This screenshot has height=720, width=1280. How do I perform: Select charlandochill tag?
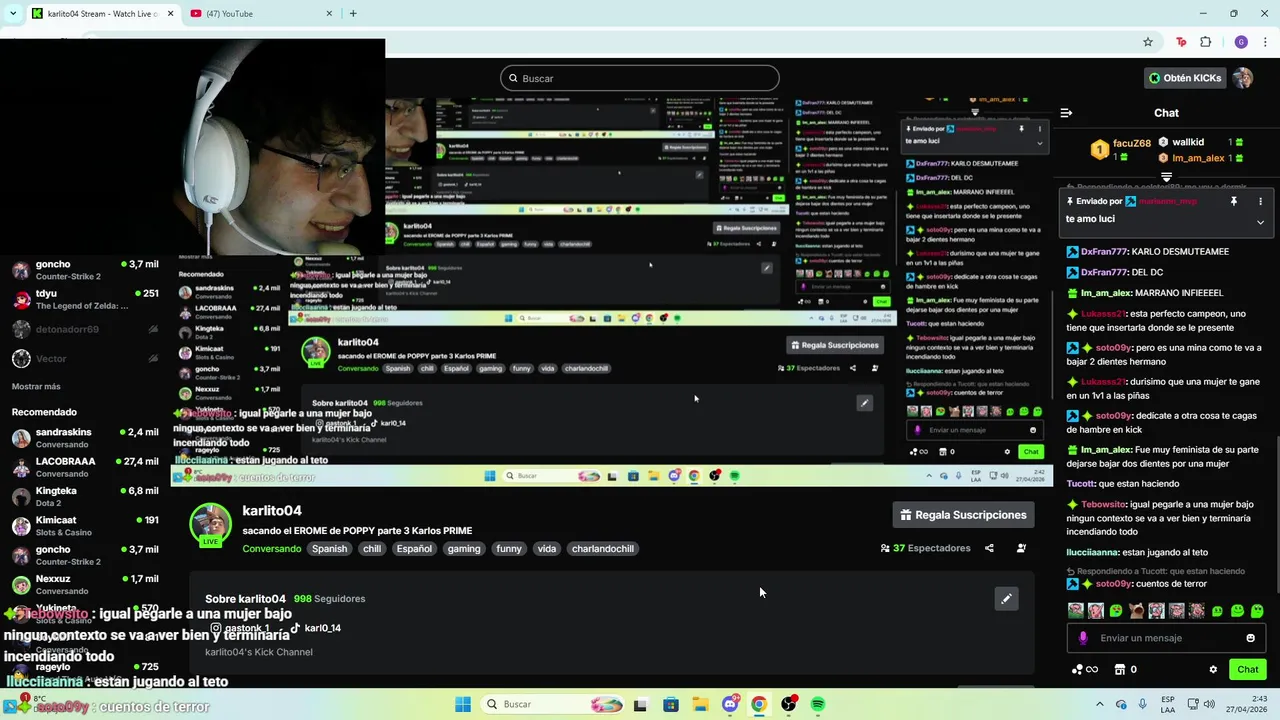[603, 549]
